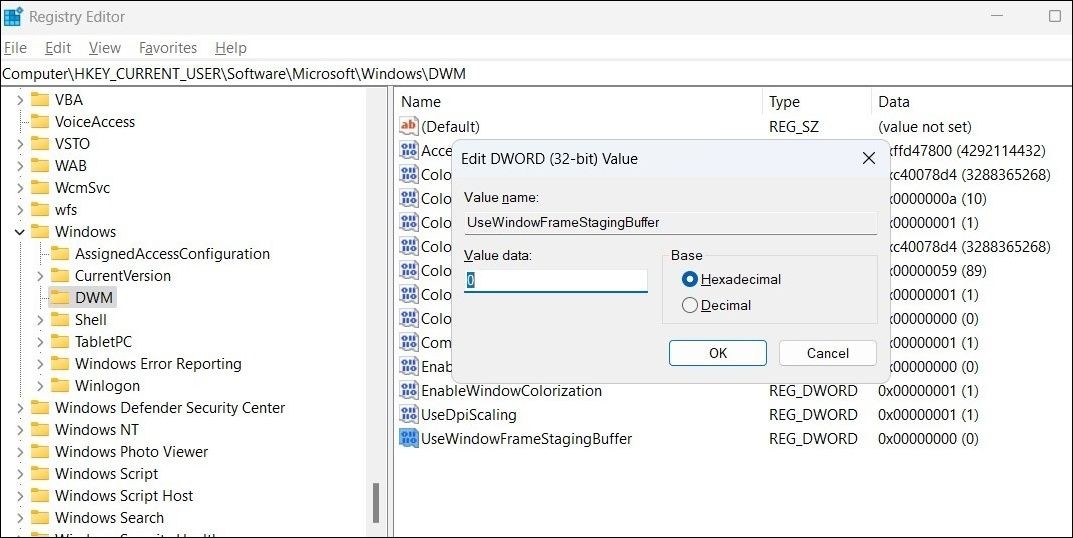Expand the Winlogon subkey arrow
The image size is (1073, 538).
40,385
